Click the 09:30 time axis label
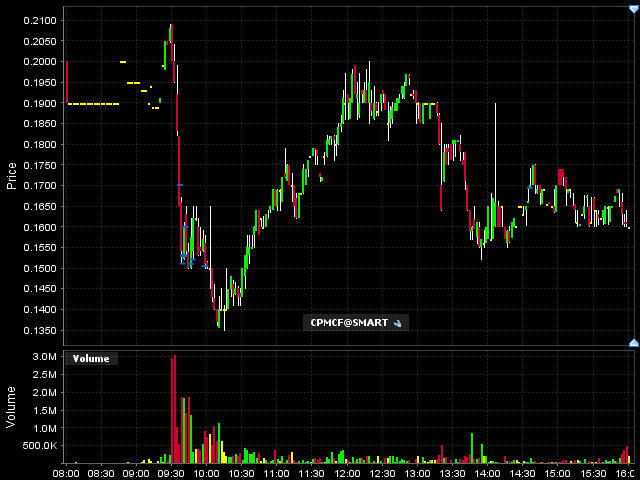 point(172,472)
